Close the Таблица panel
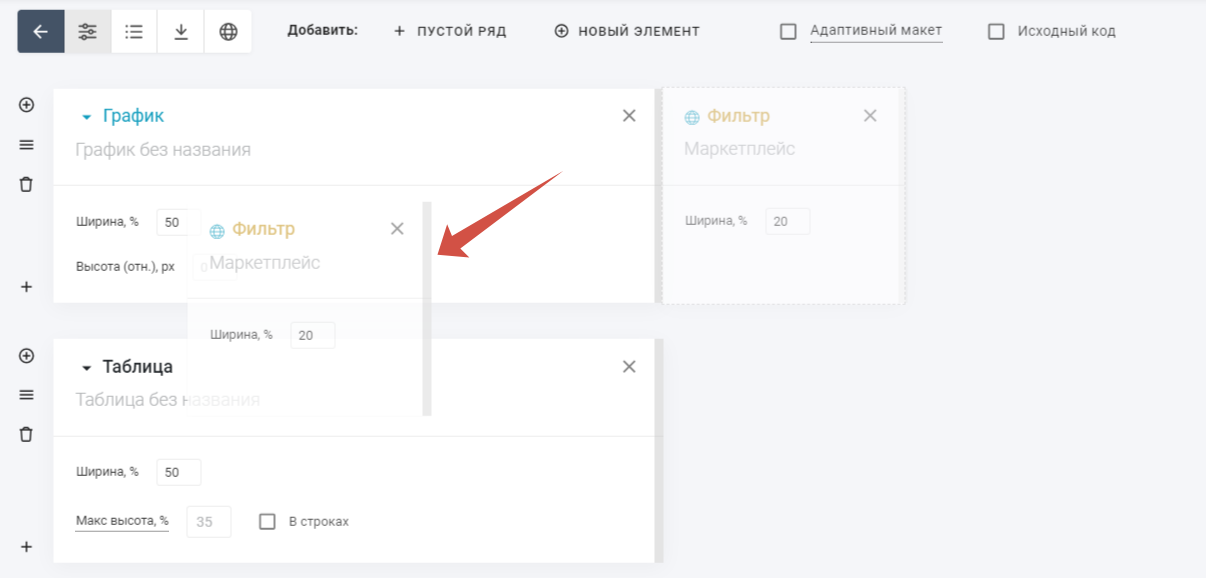The width and height of the screenshot is (1206, 578). point(629,367)
